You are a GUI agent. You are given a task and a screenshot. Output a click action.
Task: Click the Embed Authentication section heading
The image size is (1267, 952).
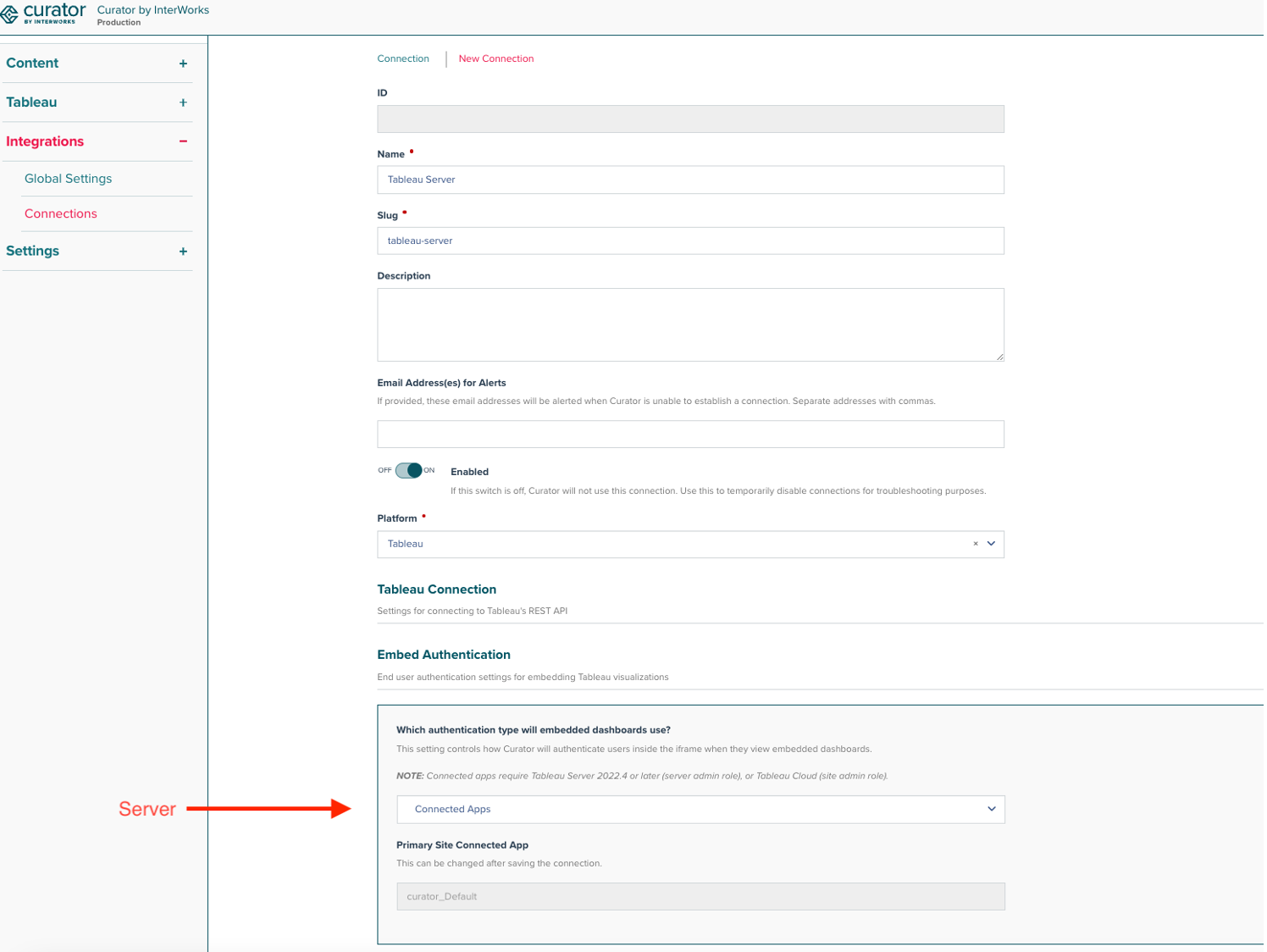(x=444, y=655)
